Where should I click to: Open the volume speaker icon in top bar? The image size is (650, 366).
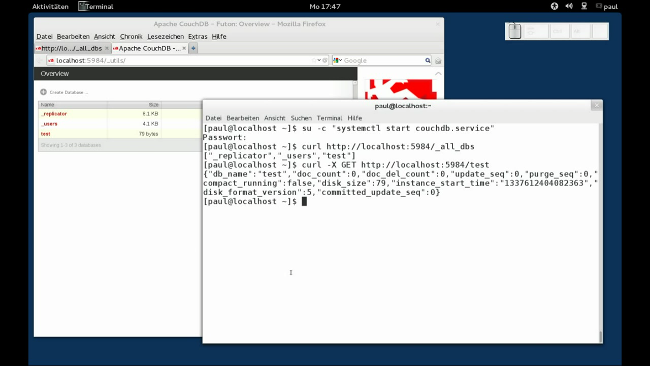tap(569, 6)
